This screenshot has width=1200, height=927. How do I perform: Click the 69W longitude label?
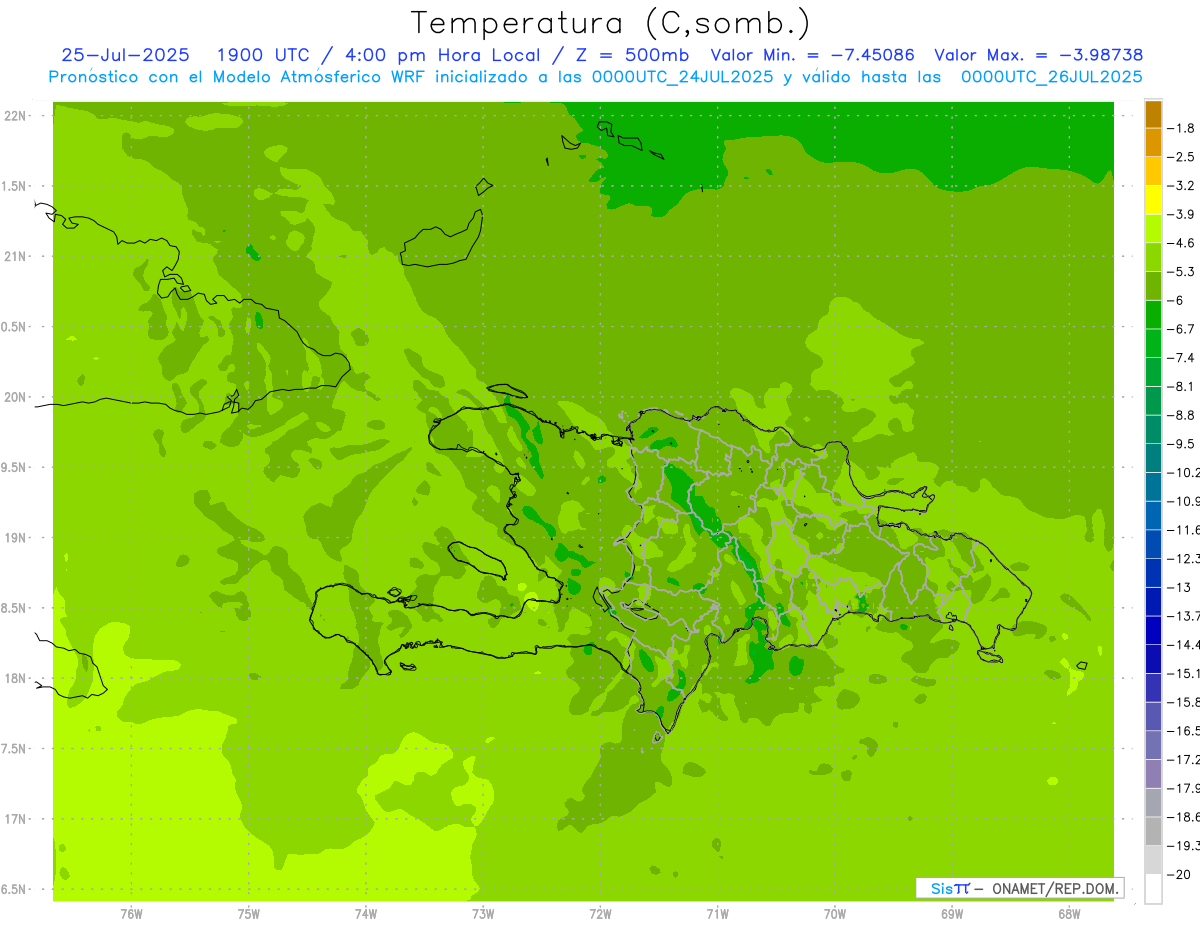pyautogui.click(x=952, y=913)
